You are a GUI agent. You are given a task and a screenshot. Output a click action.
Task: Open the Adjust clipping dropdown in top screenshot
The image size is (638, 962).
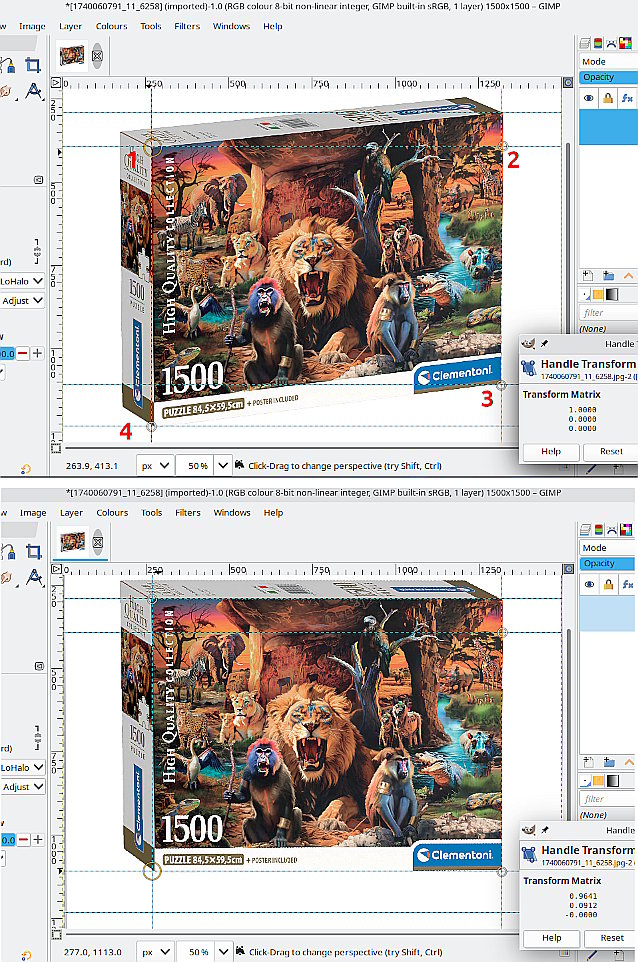pos(22,301)
